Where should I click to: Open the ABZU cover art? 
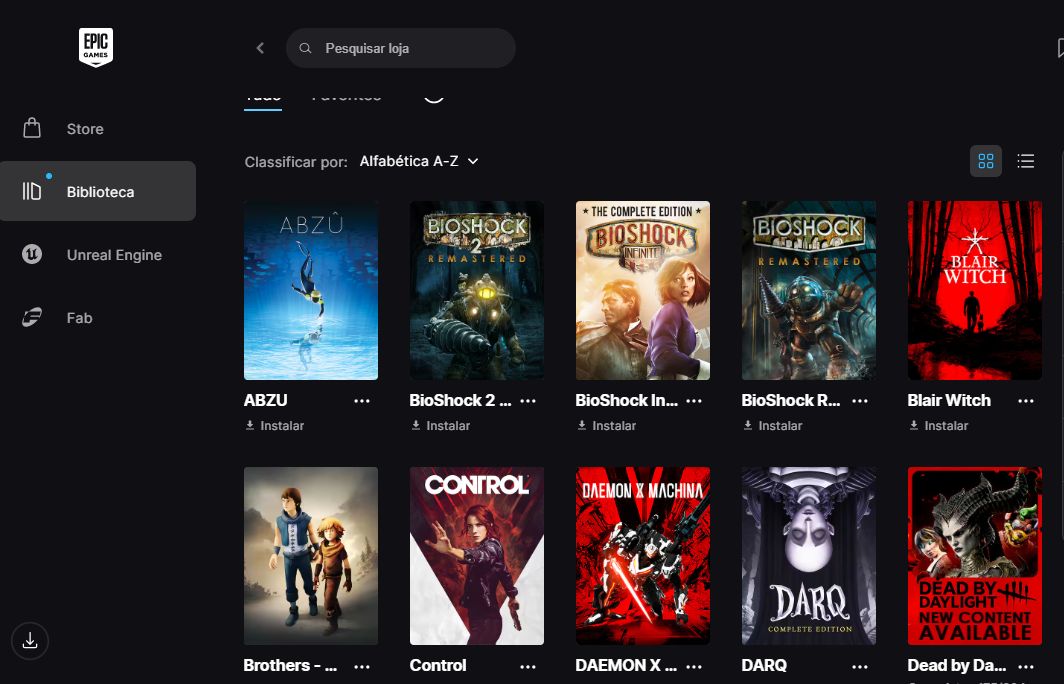[311, 290]
